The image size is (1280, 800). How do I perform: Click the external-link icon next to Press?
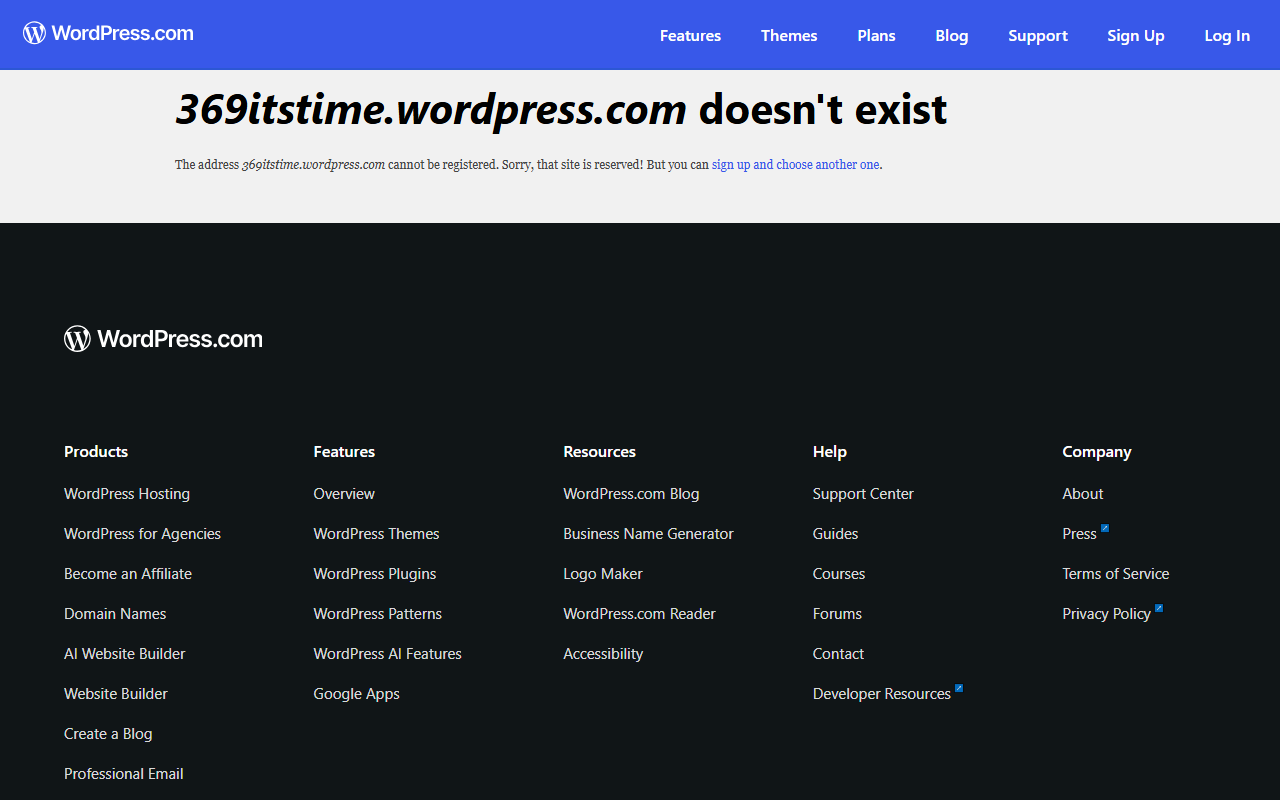pyautogui.click(x=1105, y=528)
